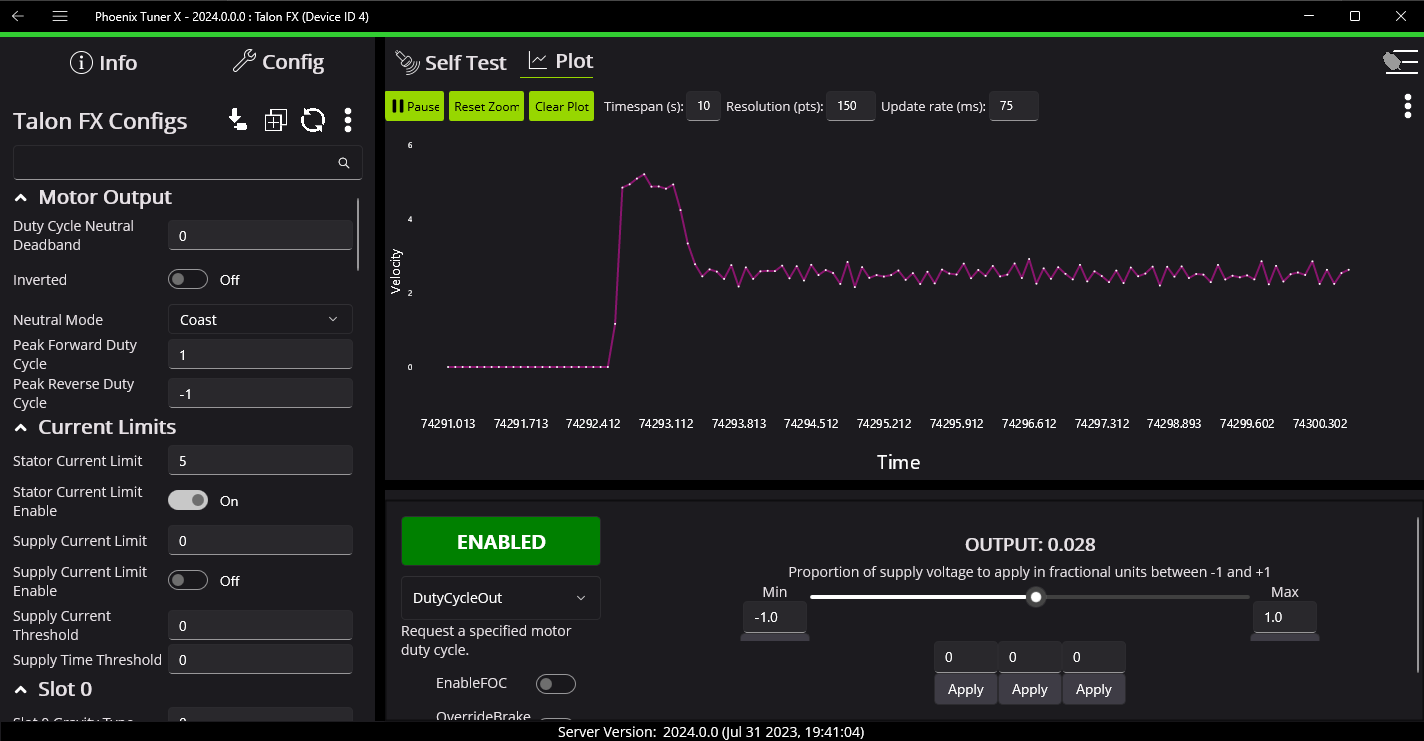The image size is (1424, 741).
Task: Minimize the Phoenix Tuner X window
Action: point(1309,16)
